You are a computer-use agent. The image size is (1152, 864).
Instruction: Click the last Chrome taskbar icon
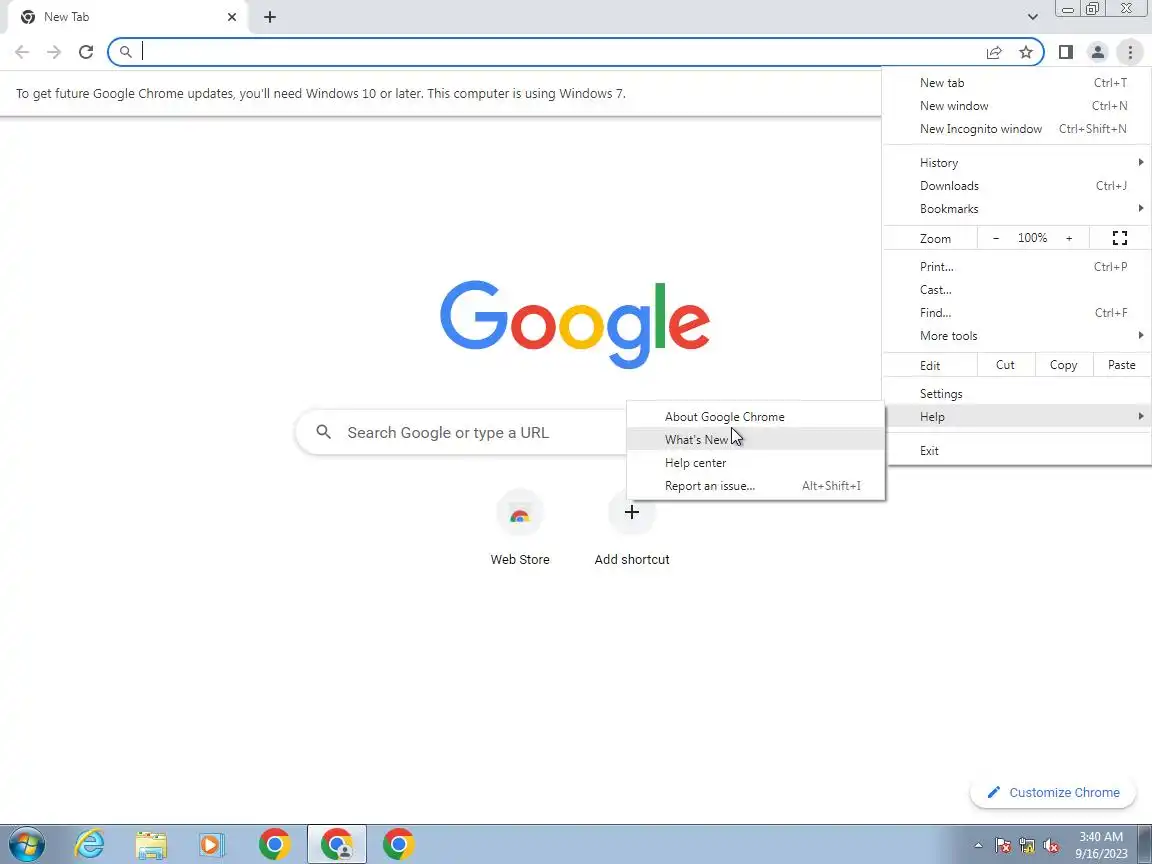coord(398,844)
